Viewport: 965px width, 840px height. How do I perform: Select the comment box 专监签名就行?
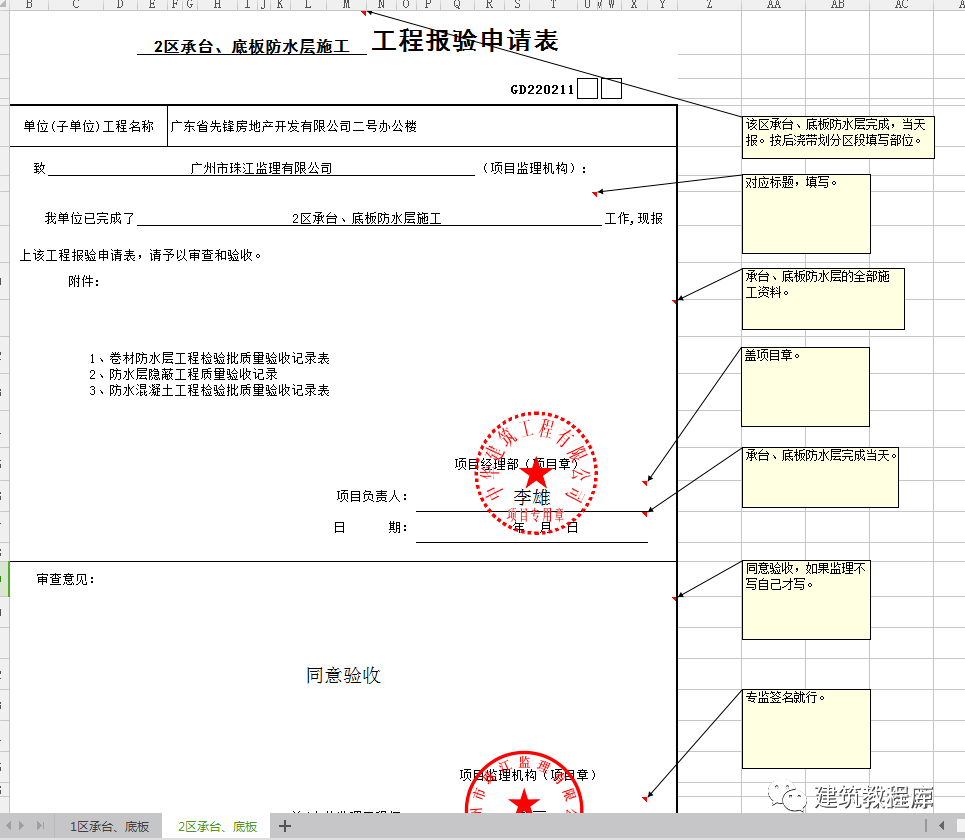click(806, 729)
